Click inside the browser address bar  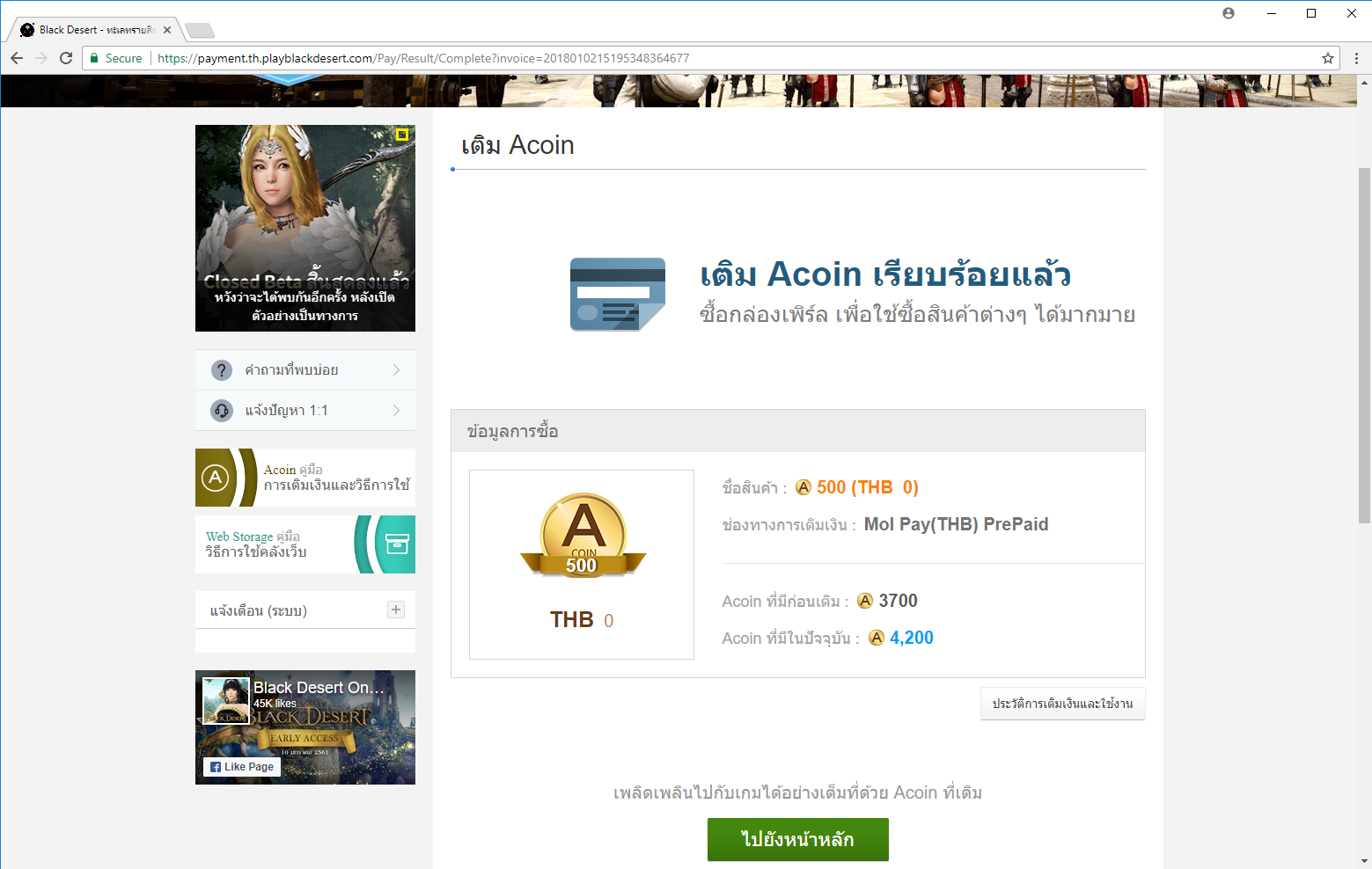tap(528, 57)
